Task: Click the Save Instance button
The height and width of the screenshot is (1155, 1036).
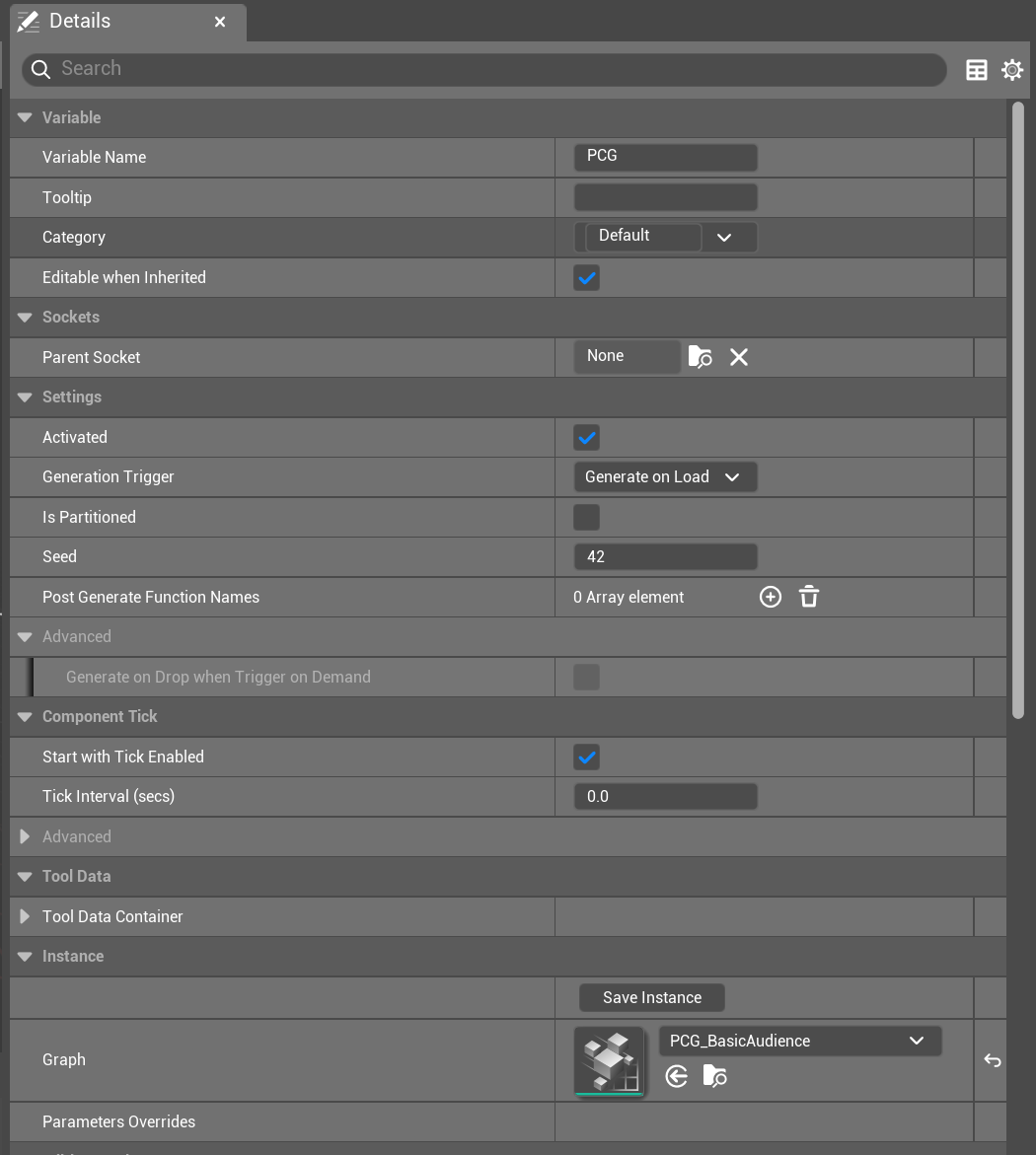Action: pyautogui.click(x=652, y=998)
